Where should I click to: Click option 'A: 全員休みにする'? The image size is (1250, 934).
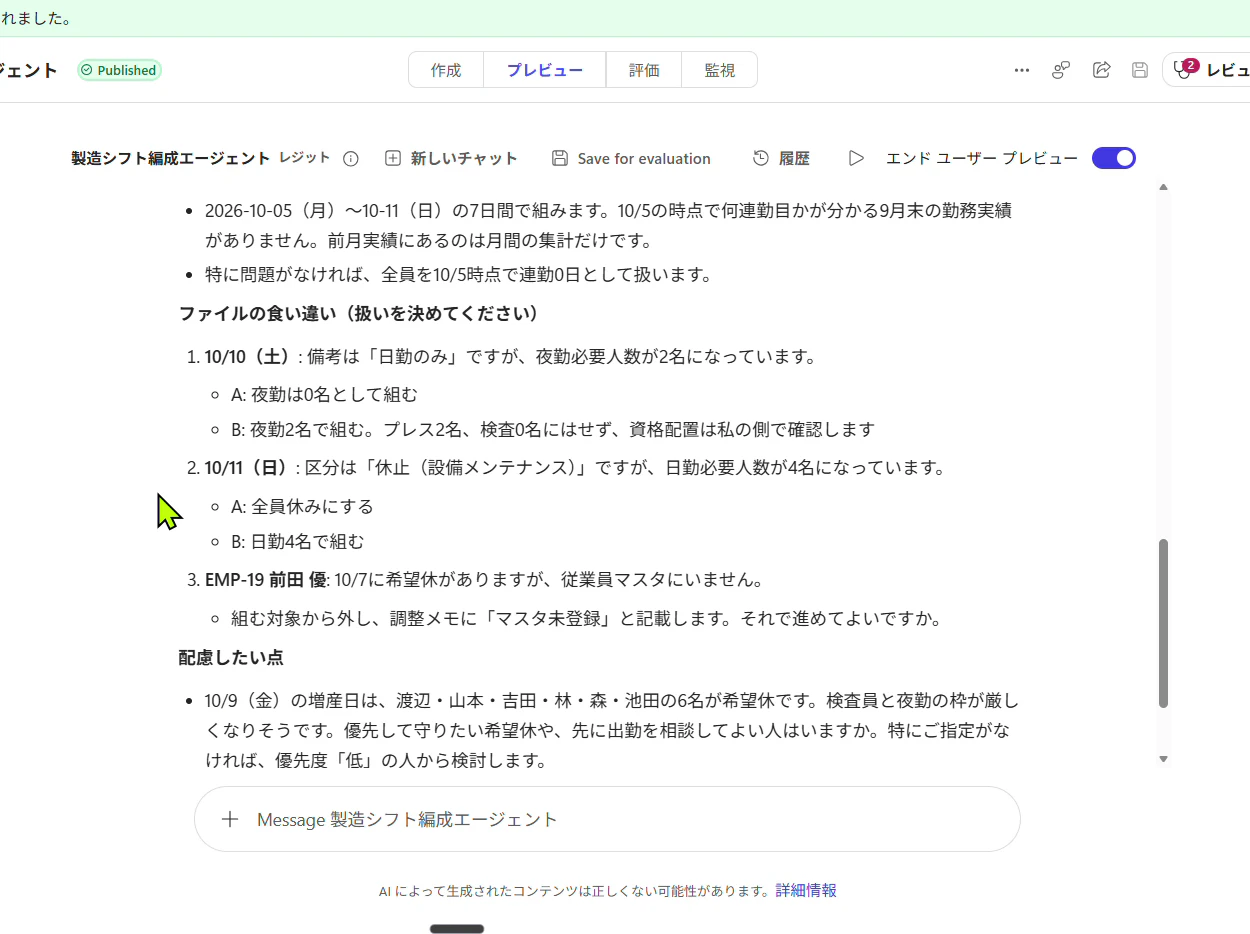click(302, 506)
